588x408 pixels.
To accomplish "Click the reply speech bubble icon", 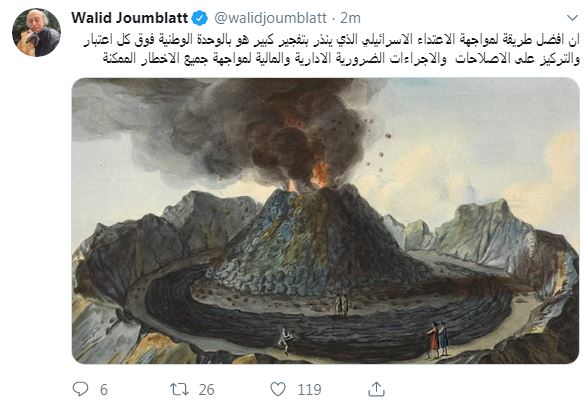I will tap(80, 389).
